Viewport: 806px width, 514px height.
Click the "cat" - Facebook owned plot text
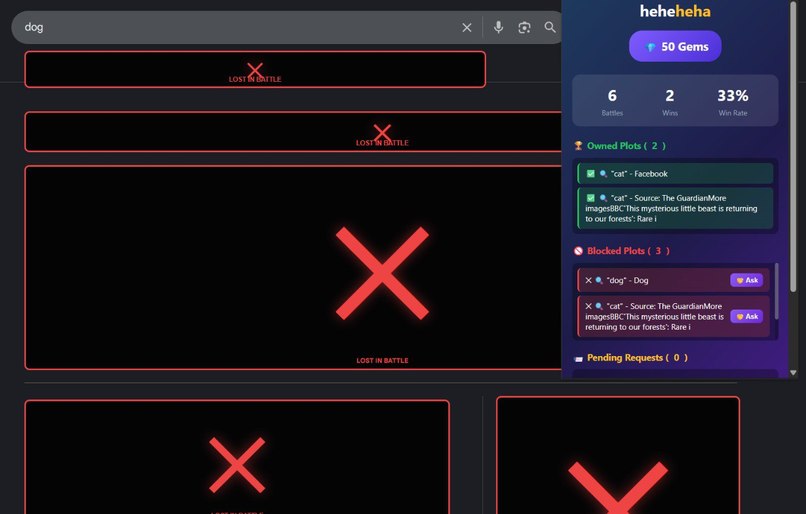point(639,174)
